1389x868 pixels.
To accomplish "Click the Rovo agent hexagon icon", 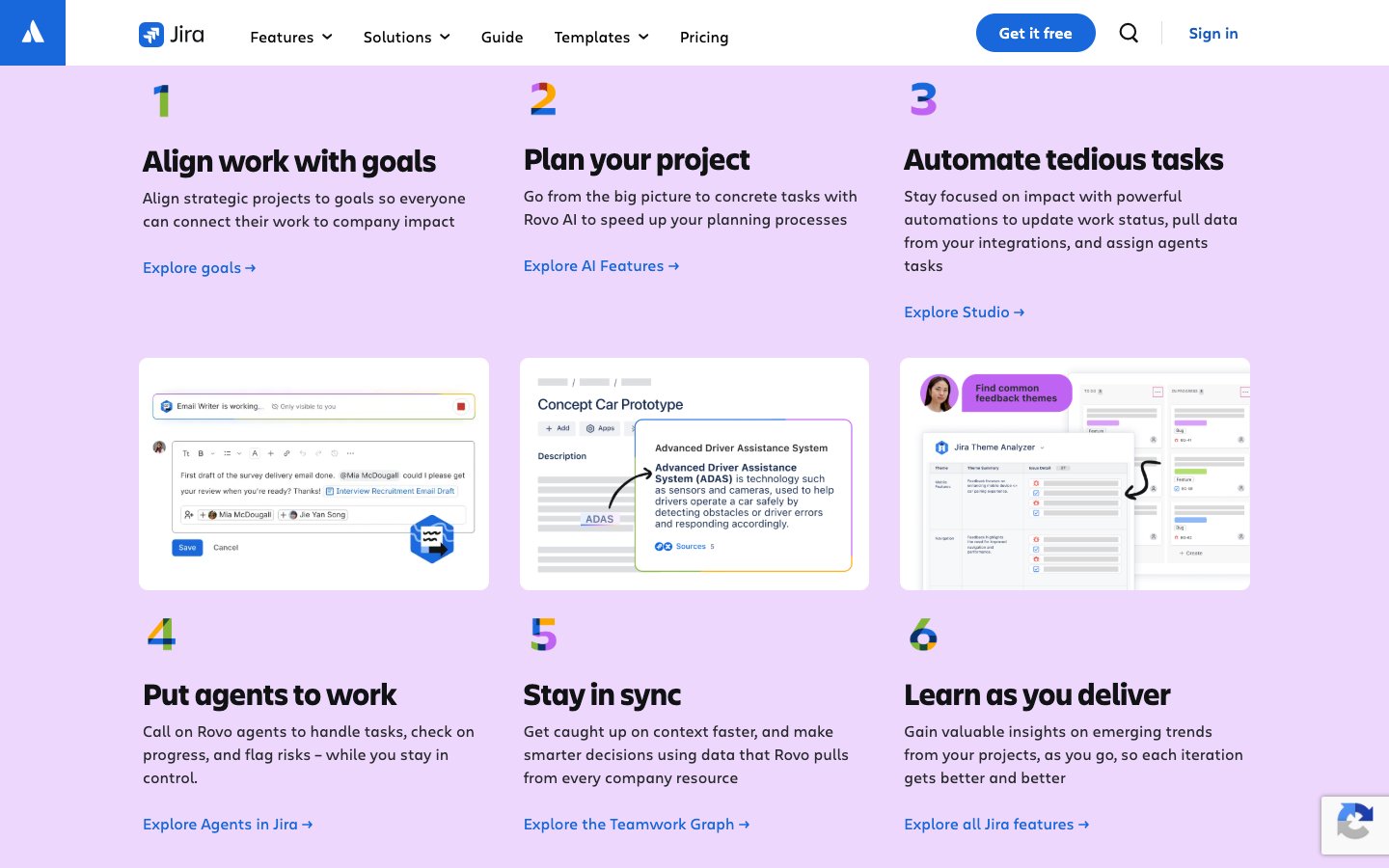I will (431, 539).
